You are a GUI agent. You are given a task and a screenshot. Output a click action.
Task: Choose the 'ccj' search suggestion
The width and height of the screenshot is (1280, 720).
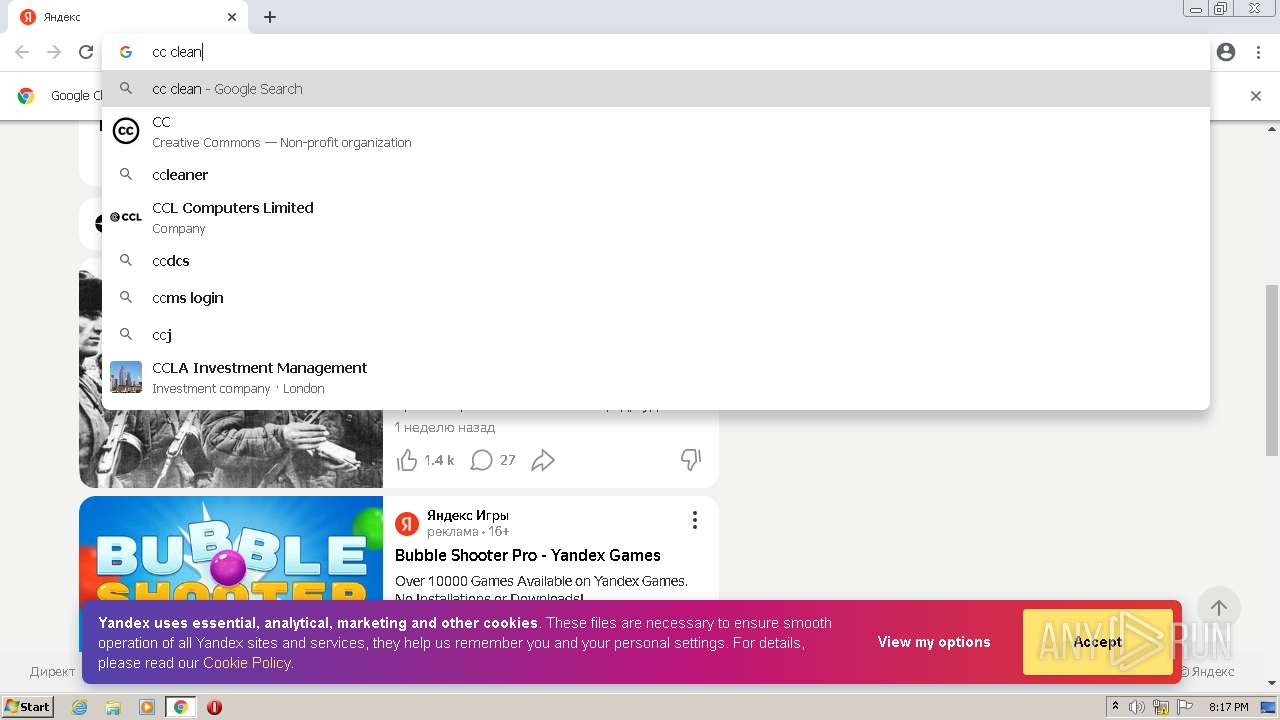click(x=655, y=335)
